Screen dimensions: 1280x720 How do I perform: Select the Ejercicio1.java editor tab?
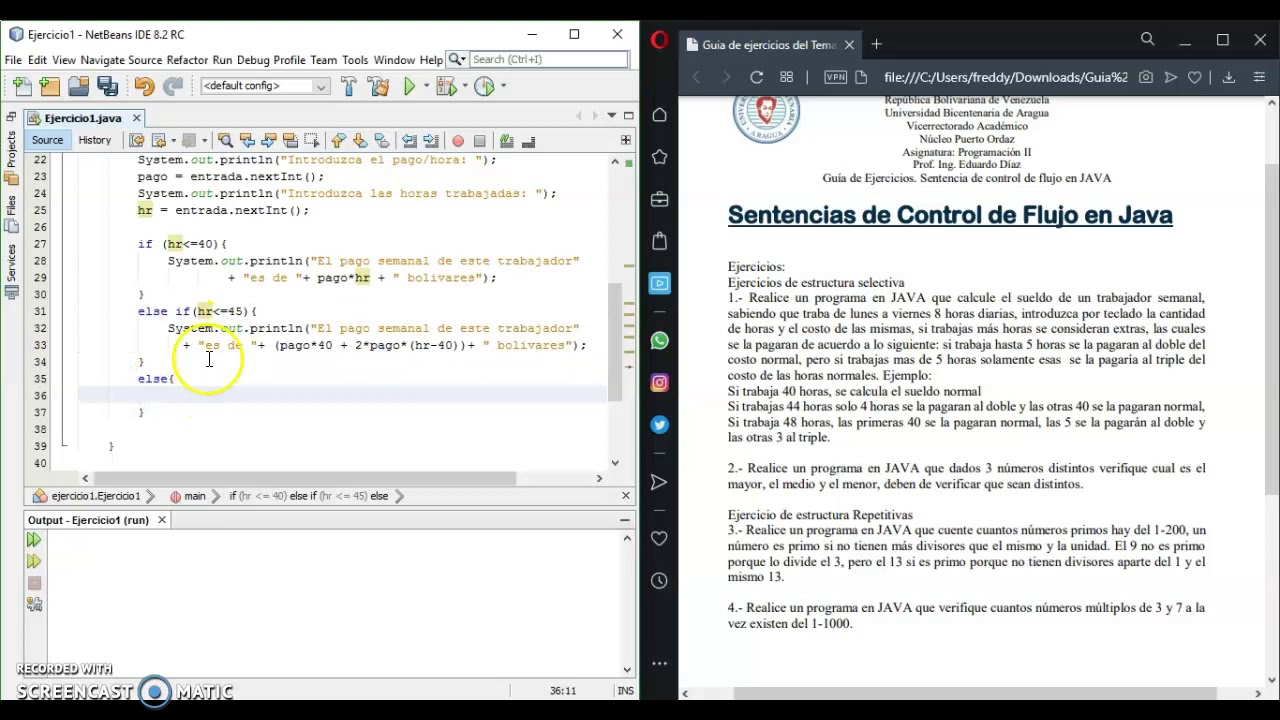coord(82,118)
